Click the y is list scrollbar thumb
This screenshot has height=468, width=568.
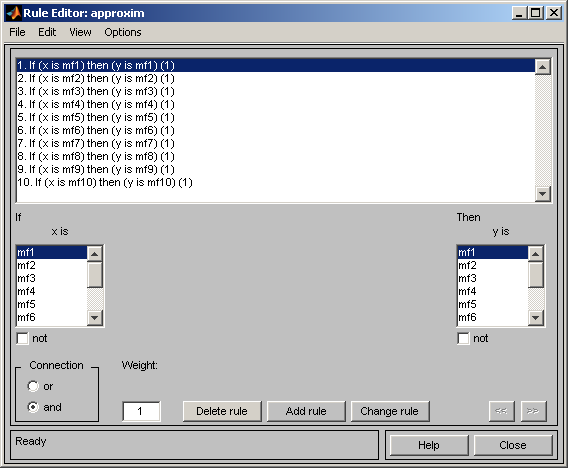tap(536, 275)
